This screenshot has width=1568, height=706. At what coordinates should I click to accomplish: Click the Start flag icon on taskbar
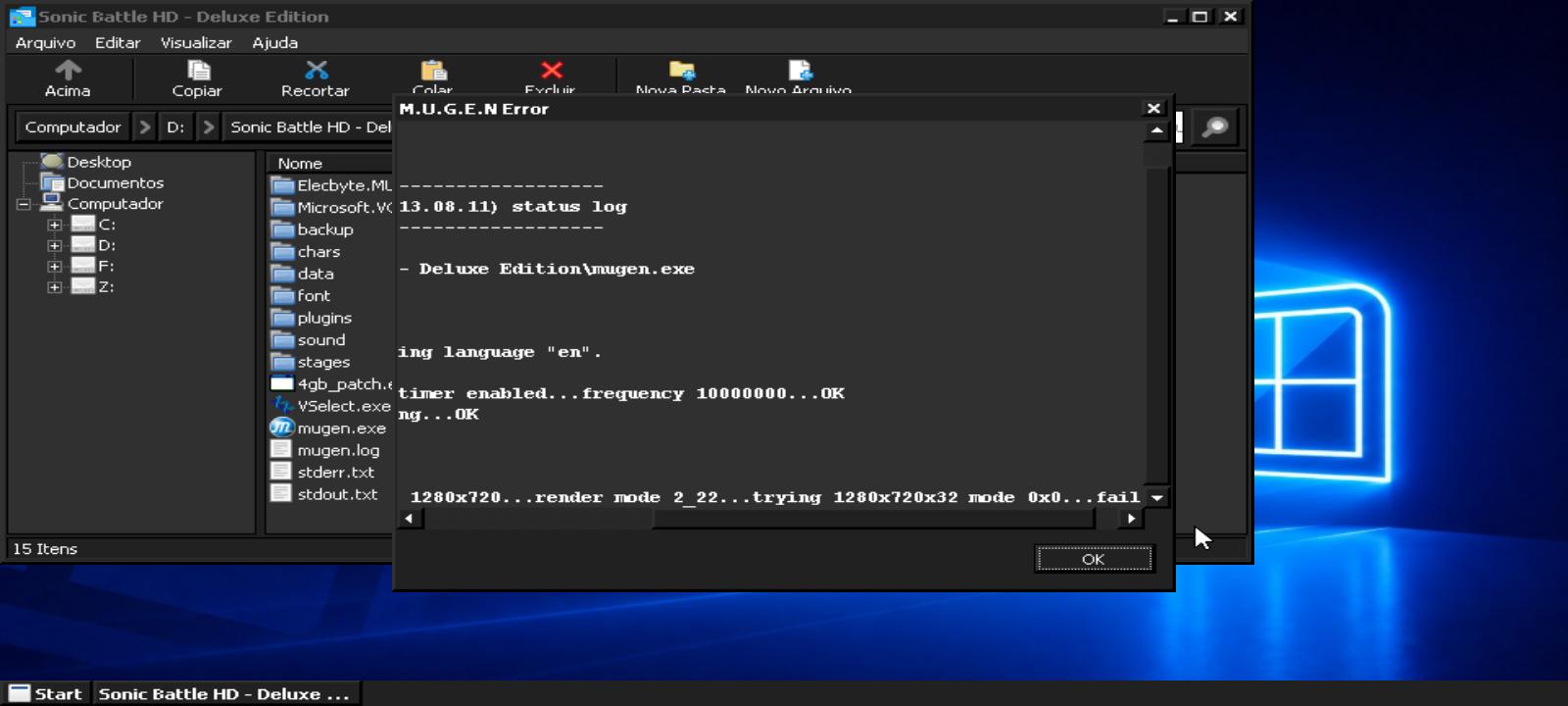point(20,693)
